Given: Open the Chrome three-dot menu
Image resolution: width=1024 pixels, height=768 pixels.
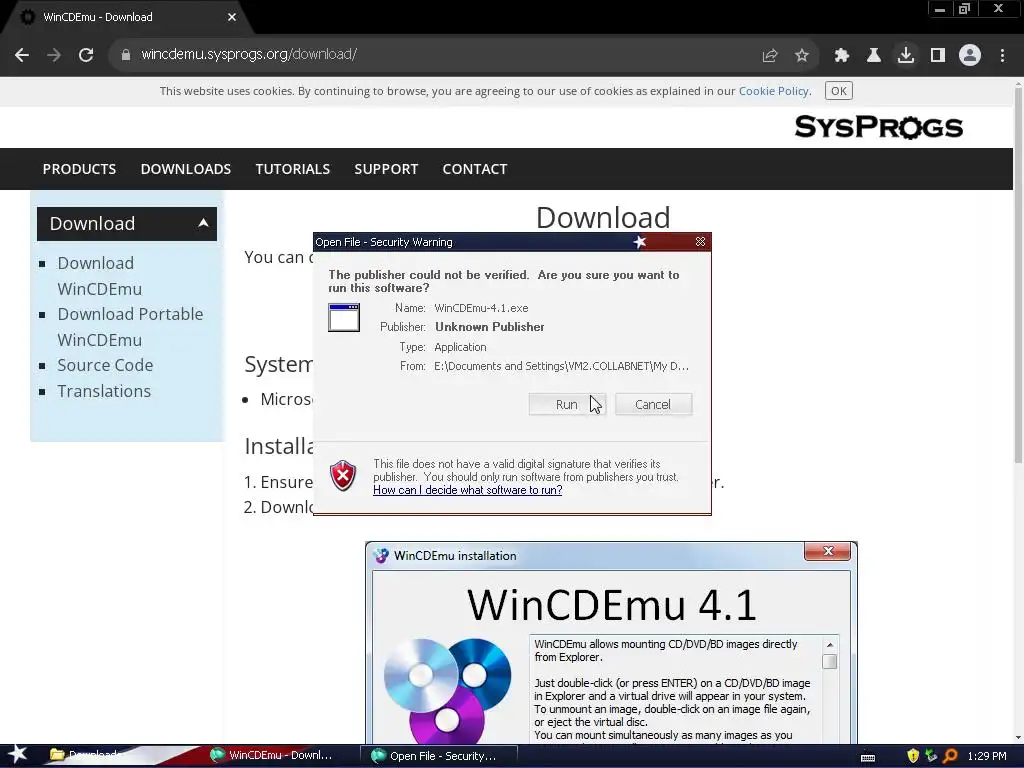Looking at the screenshot, I should point(1002,56).
